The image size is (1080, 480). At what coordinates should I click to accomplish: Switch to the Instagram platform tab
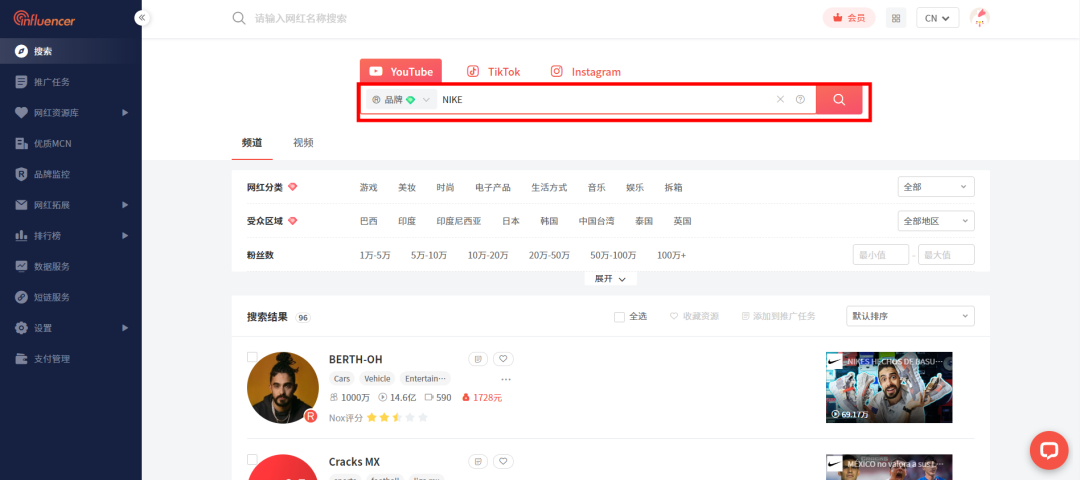[585, 72]
